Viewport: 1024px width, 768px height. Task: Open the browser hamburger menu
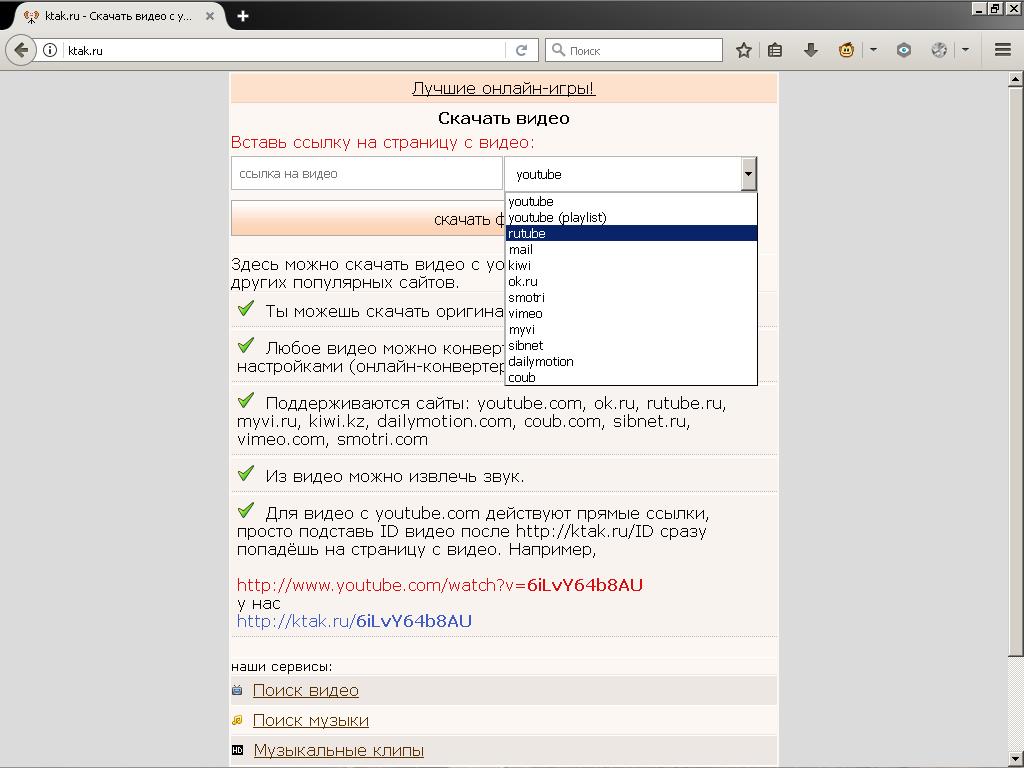(1002, 50)
